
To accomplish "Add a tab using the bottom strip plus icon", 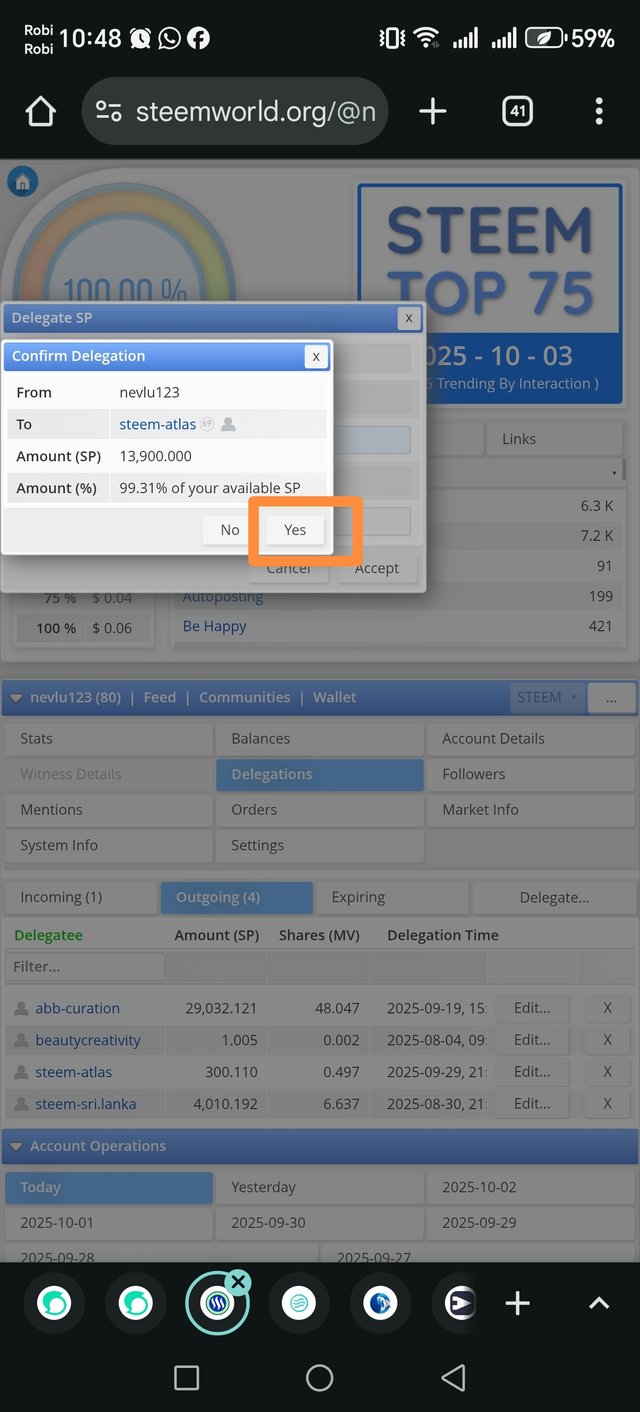I will (x=517, y=1303).
